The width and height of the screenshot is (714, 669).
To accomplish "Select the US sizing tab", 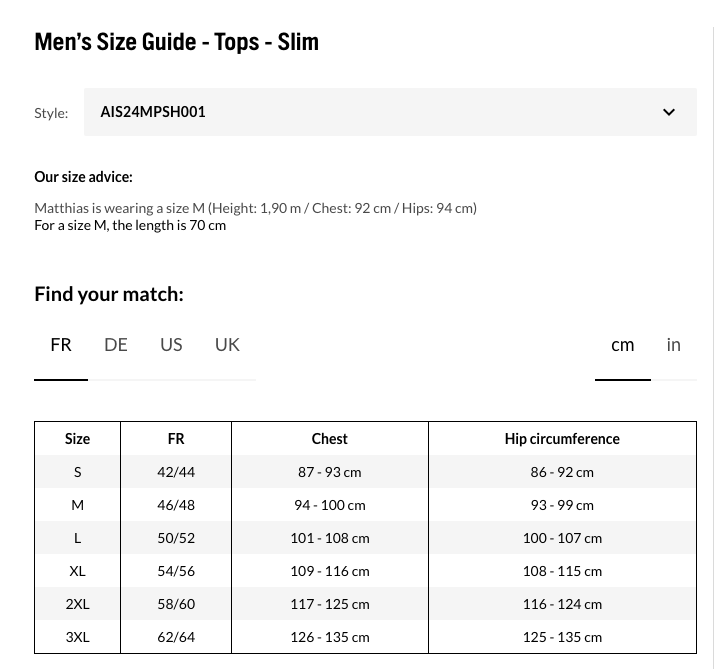I will point(171,345).
